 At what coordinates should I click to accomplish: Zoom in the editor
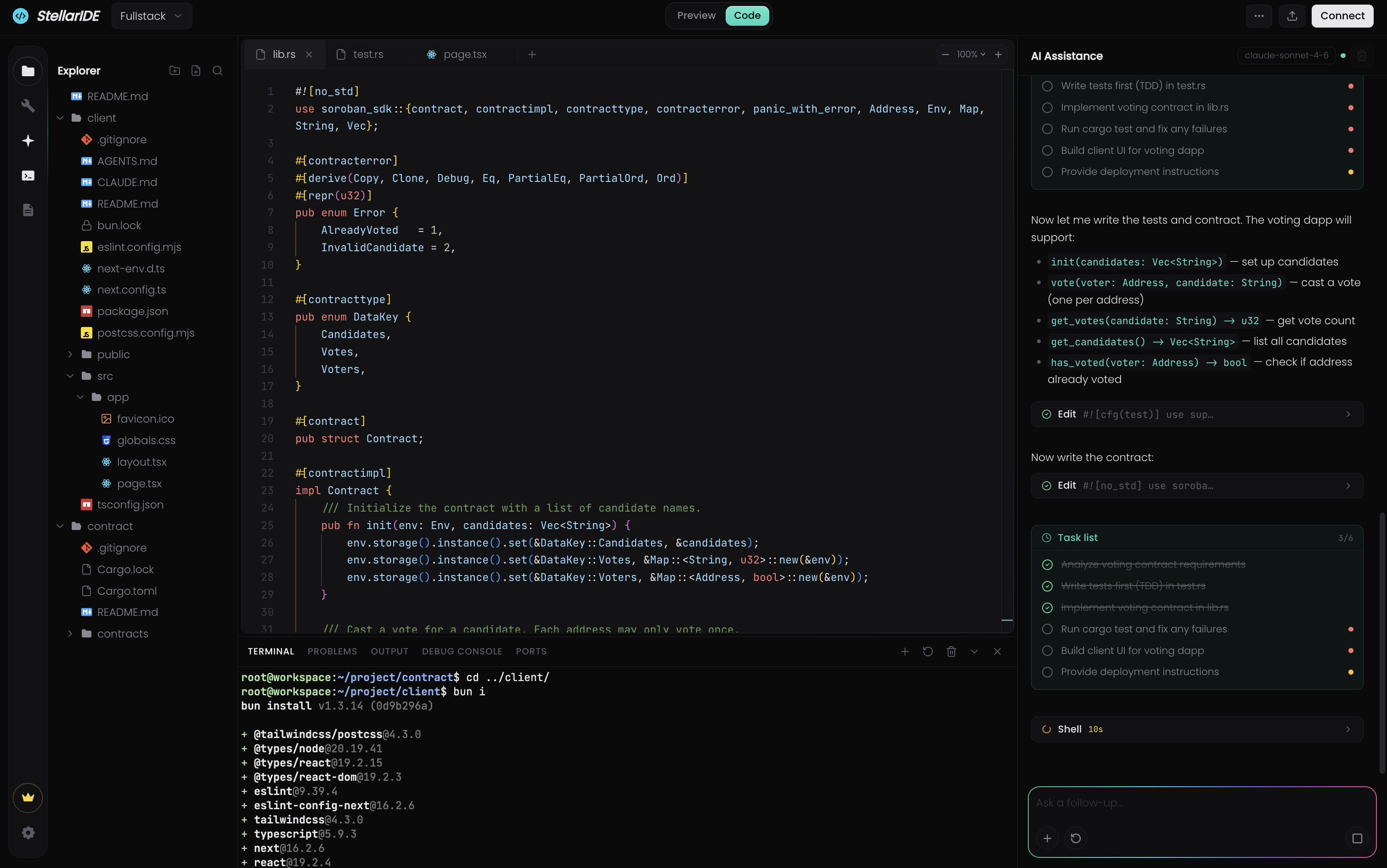pos(998,55)
